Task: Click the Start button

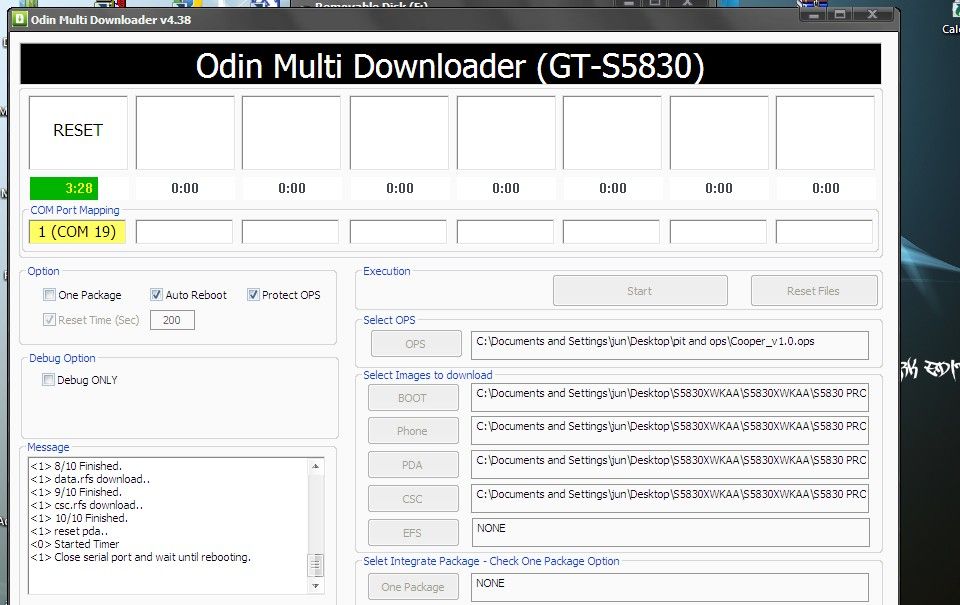Action: (640, 291)
